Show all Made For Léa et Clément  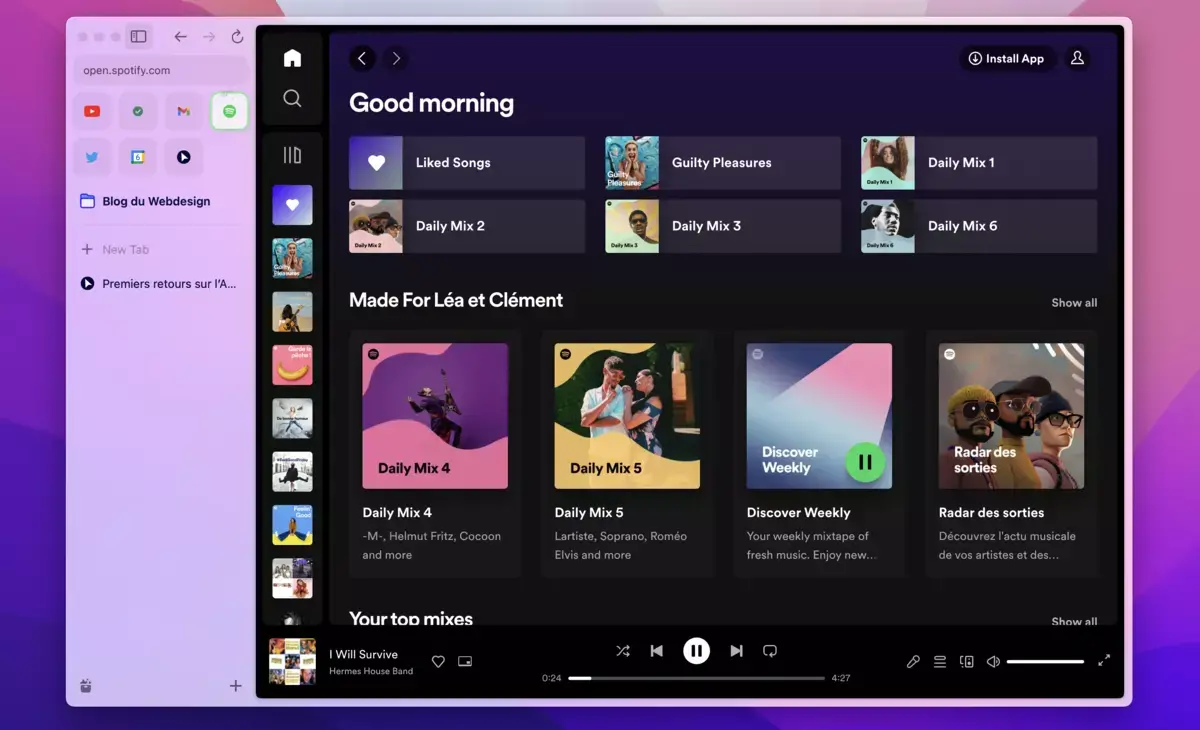point(1074,303)
